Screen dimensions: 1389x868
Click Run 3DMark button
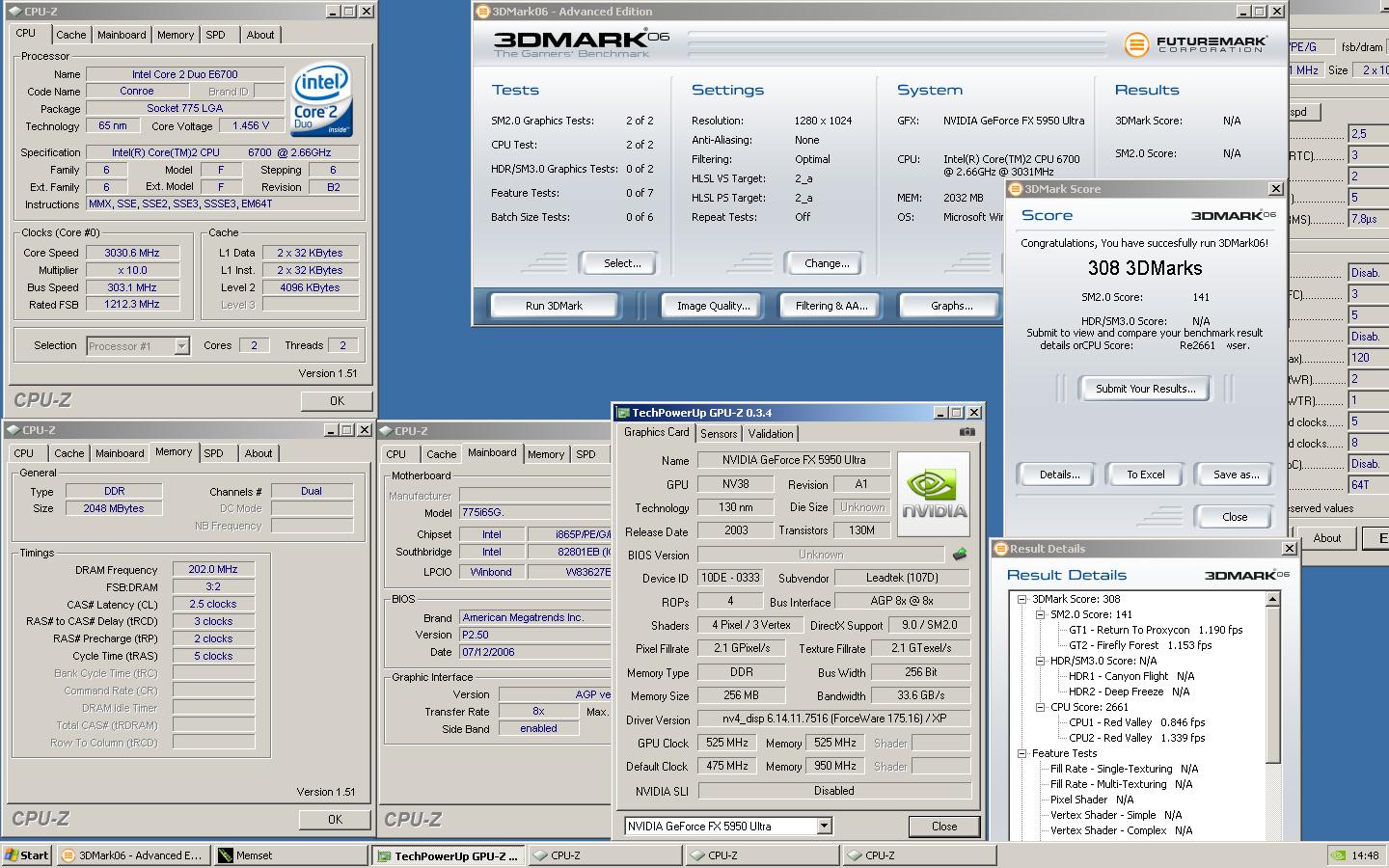pyautogui.click(x=554, y=306)
